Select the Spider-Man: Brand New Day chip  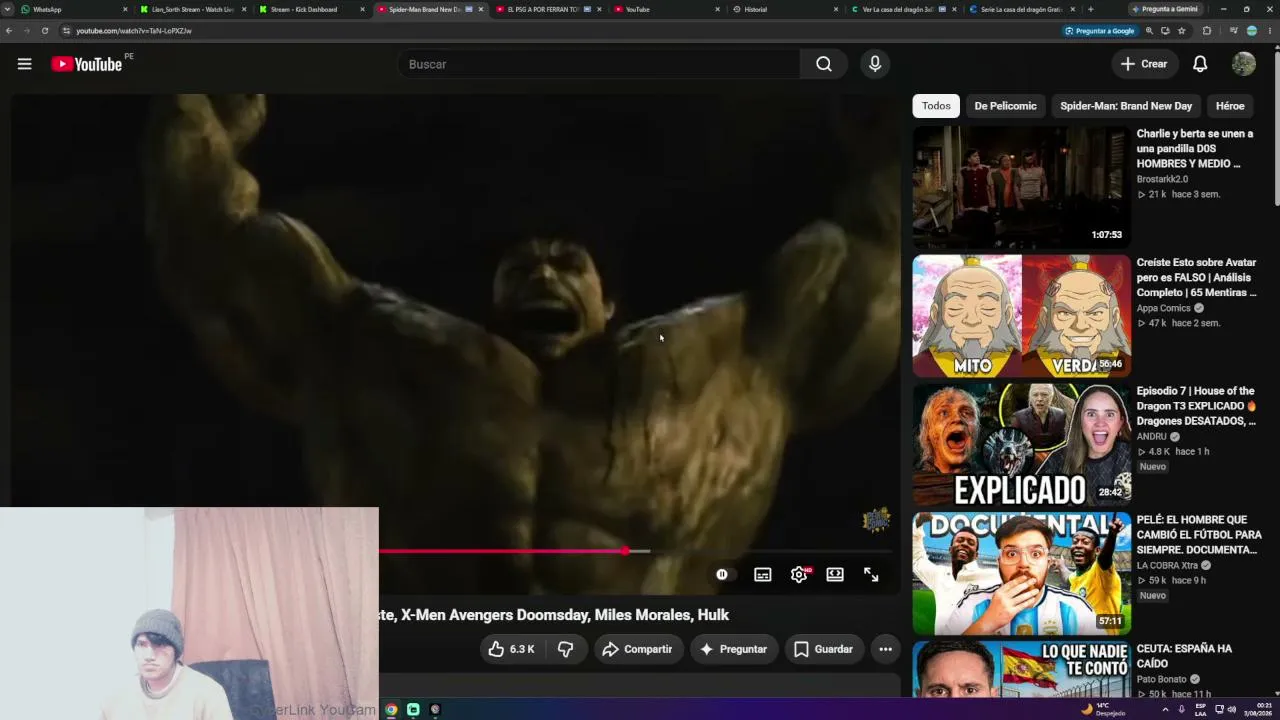tap(1126, 106)
